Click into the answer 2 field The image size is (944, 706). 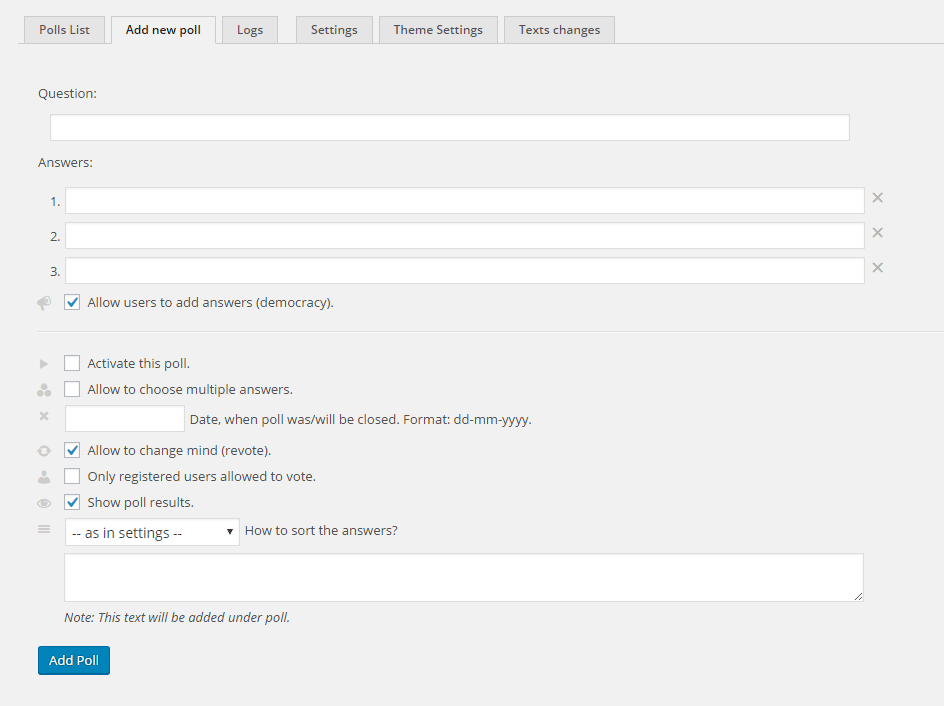465,235
